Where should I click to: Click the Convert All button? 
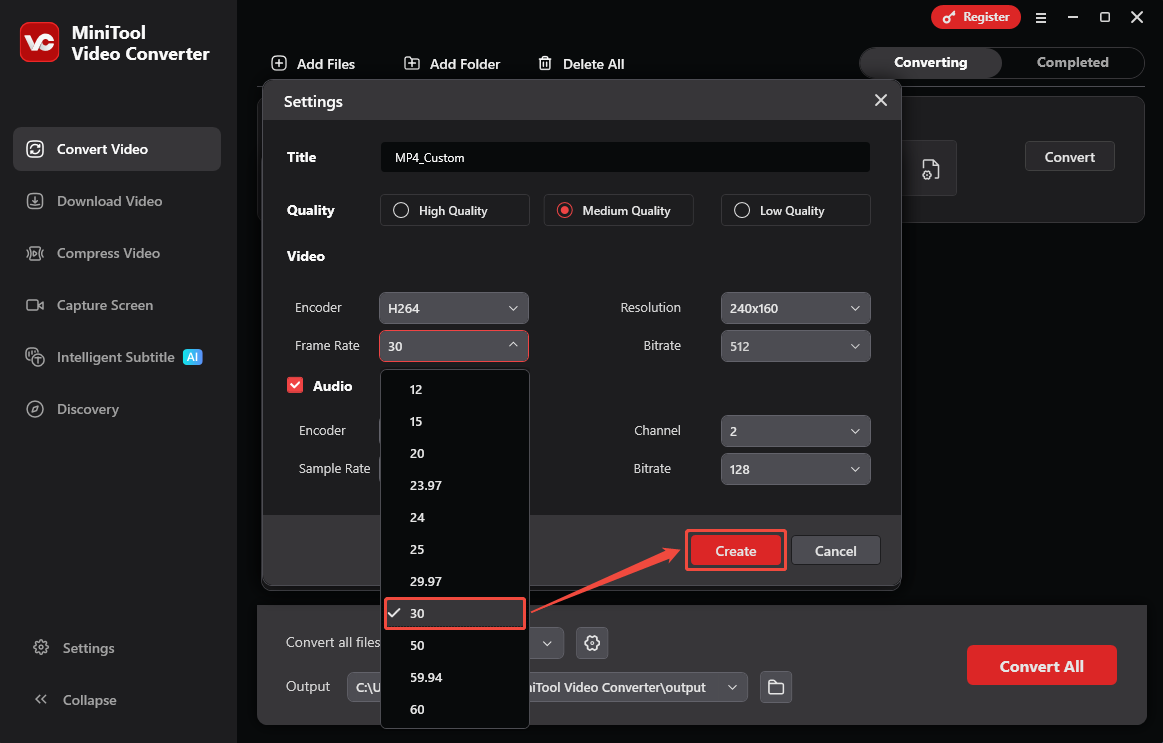tap(1041, 665)
